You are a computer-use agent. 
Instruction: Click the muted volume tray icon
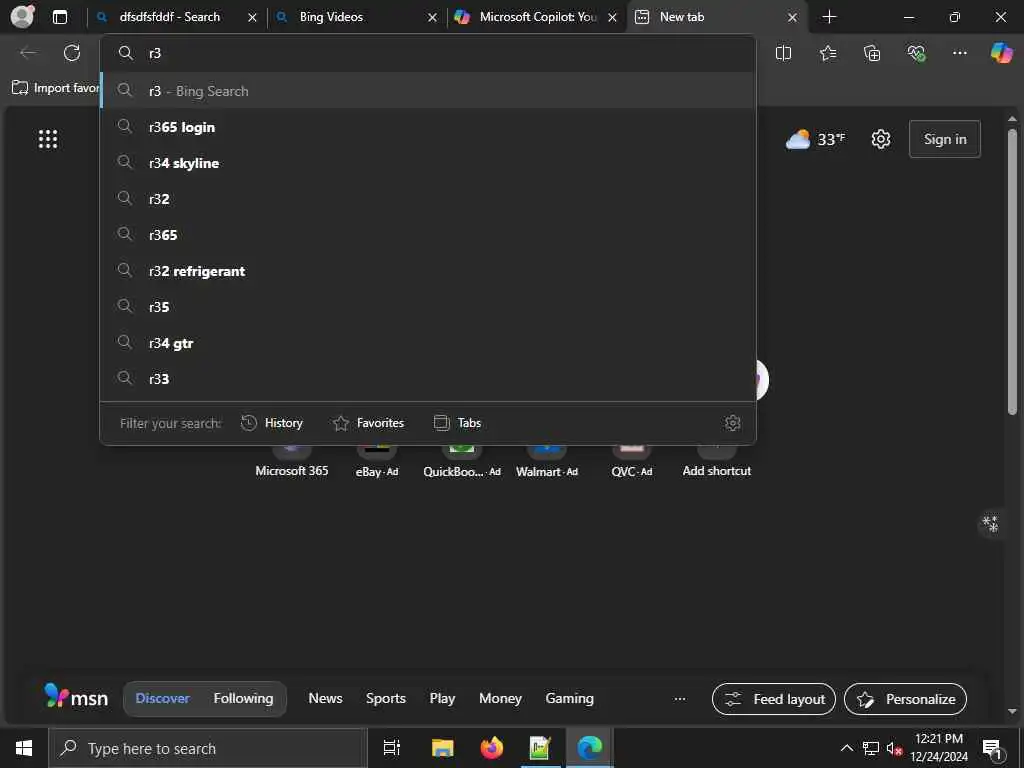[x=894, y=748]
